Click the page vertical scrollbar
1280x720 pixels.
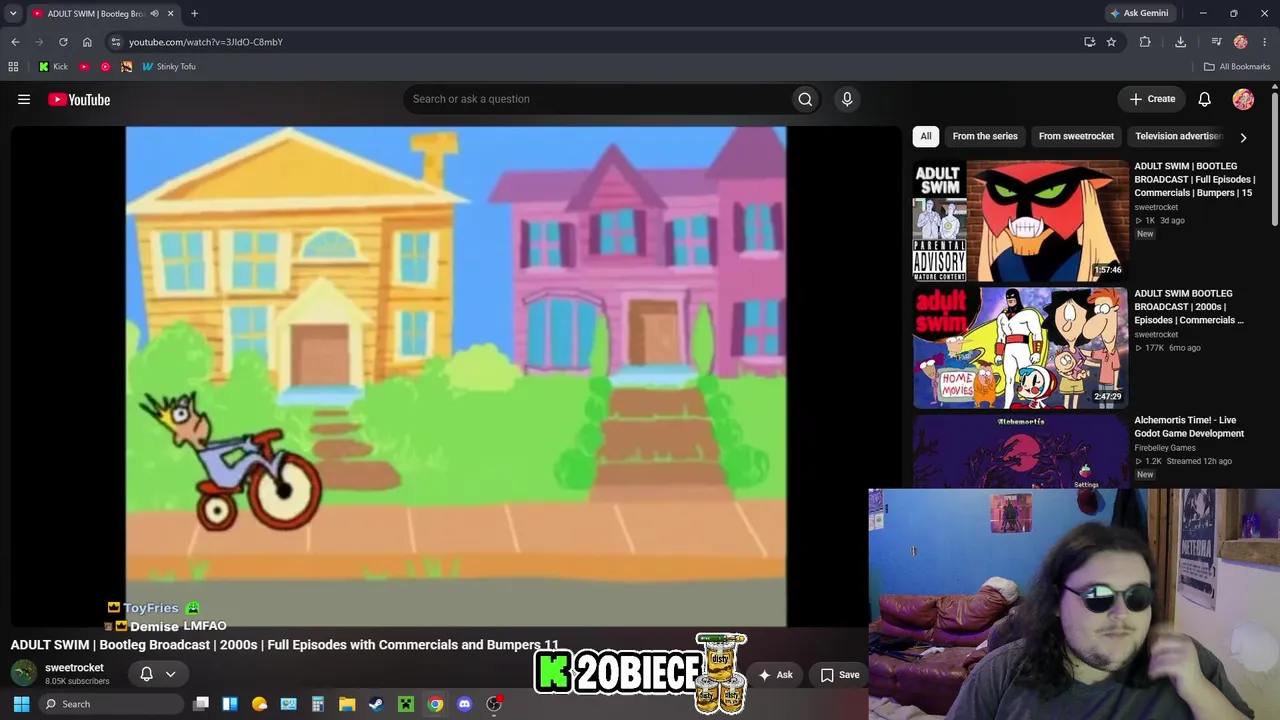point(1275,160)
